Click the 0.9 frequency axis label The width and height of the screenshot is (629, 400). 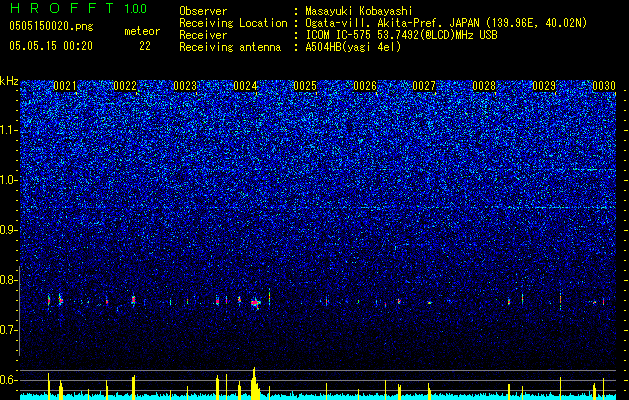tap(9, 230)
